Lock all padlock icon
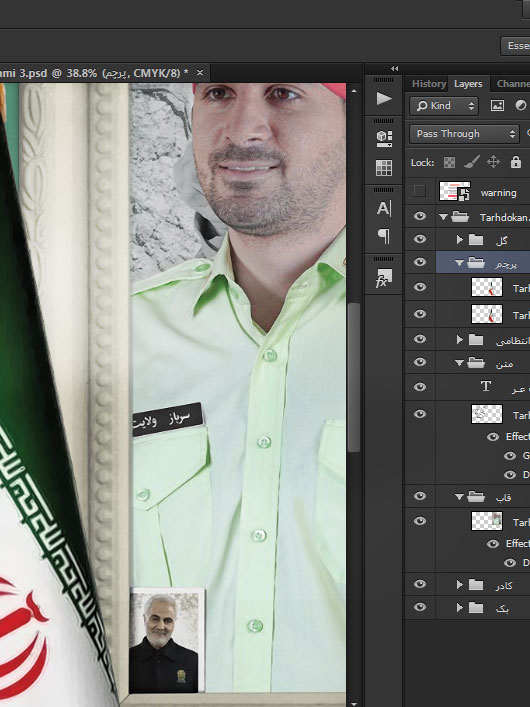This screenshot has height=707, width=530. (x=516, y=162)
